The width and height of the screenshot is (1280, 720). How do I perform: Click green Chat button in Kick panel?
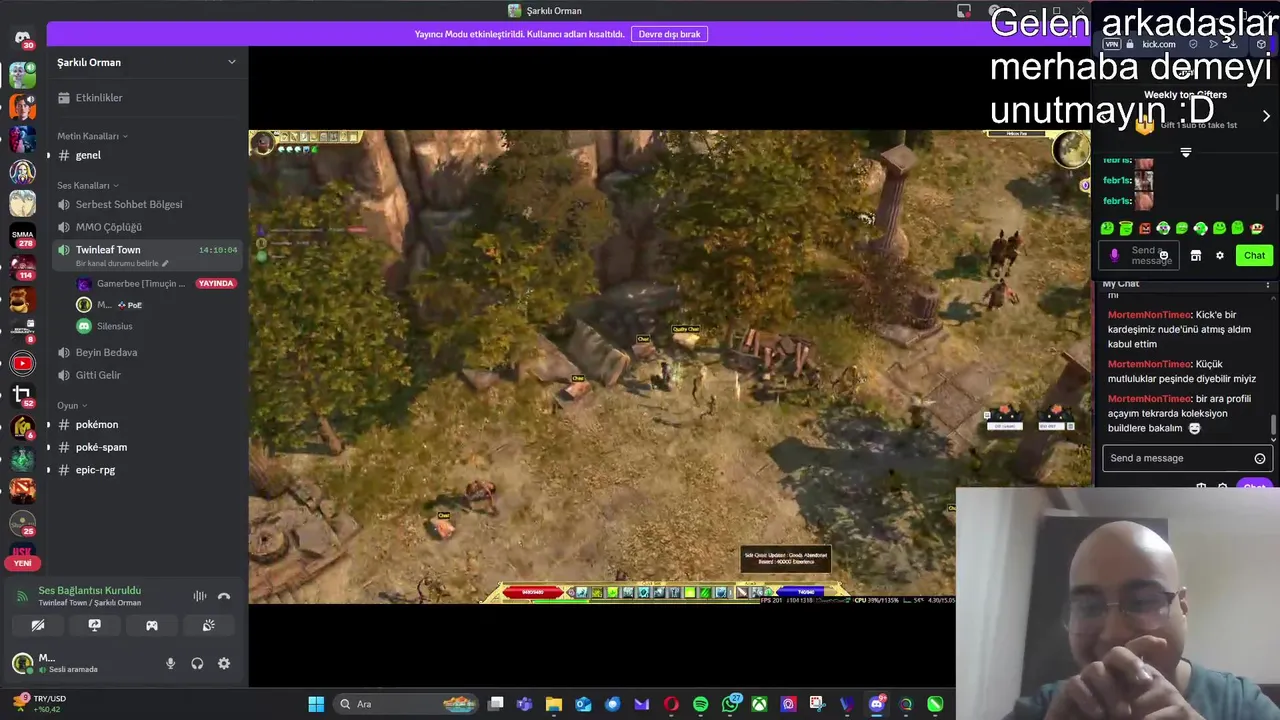(x=1254, y=255)
